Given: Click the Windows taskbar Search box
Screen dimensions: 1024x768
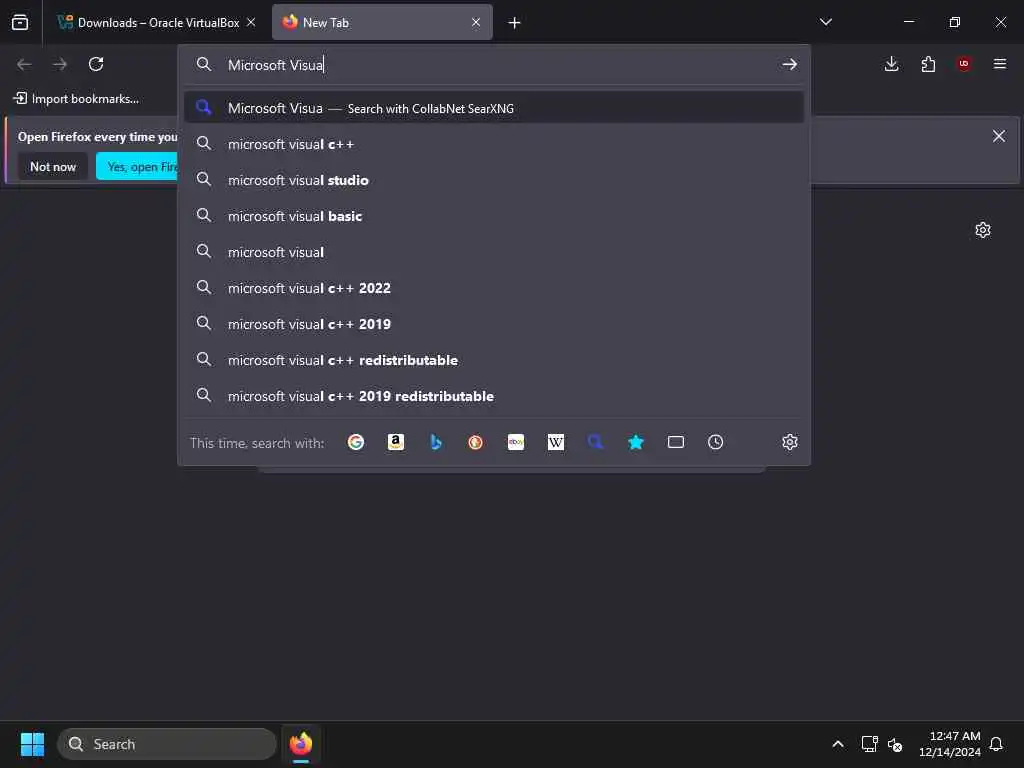Looking at the screenshot, I should (x=167, y=744).
